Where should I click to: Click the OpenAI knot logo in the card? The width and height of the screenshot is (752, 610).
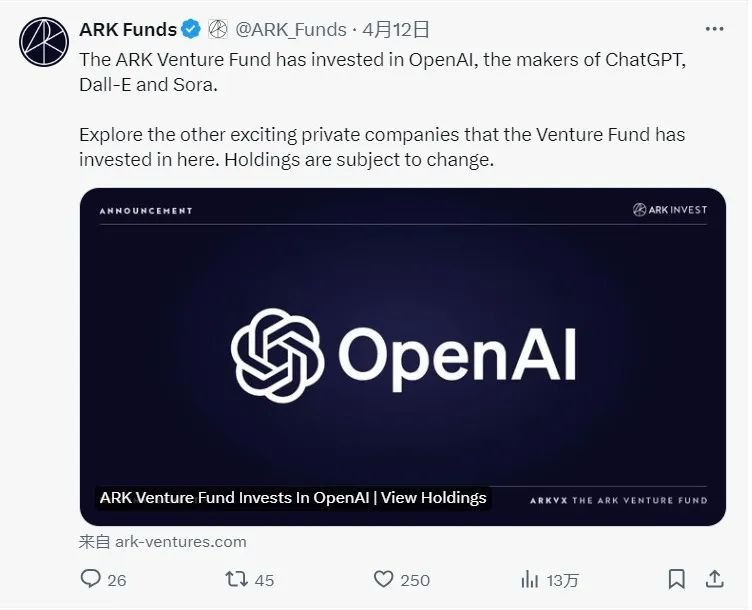277,354
